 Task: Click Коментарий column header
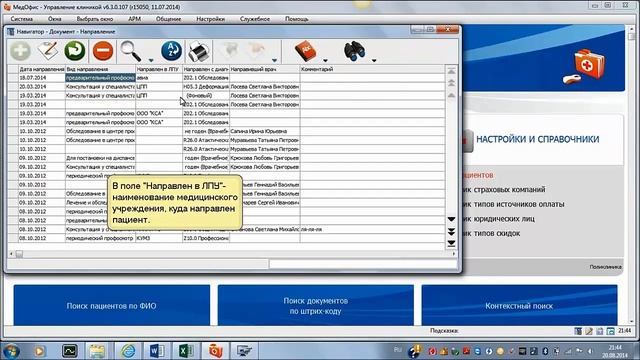(x=372, y=69)
